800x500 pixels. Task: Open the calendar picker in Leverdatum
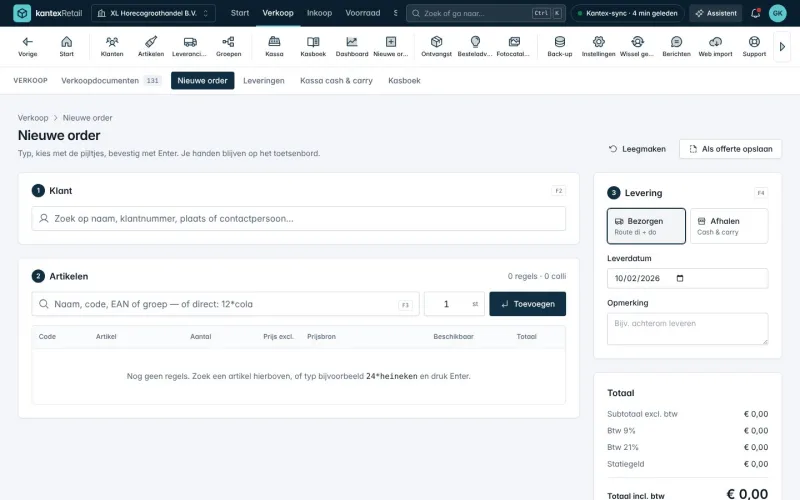680,278
